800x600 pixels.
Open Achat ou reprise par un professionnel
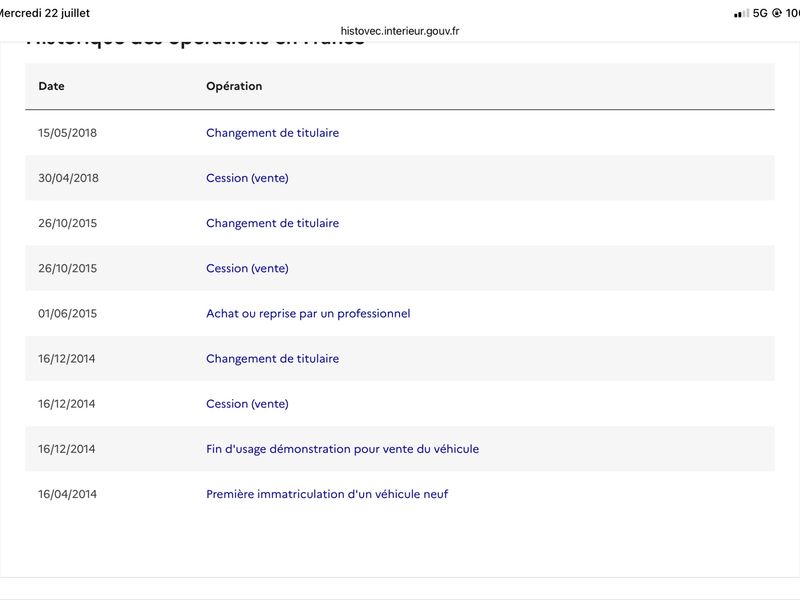click(308, 313)
